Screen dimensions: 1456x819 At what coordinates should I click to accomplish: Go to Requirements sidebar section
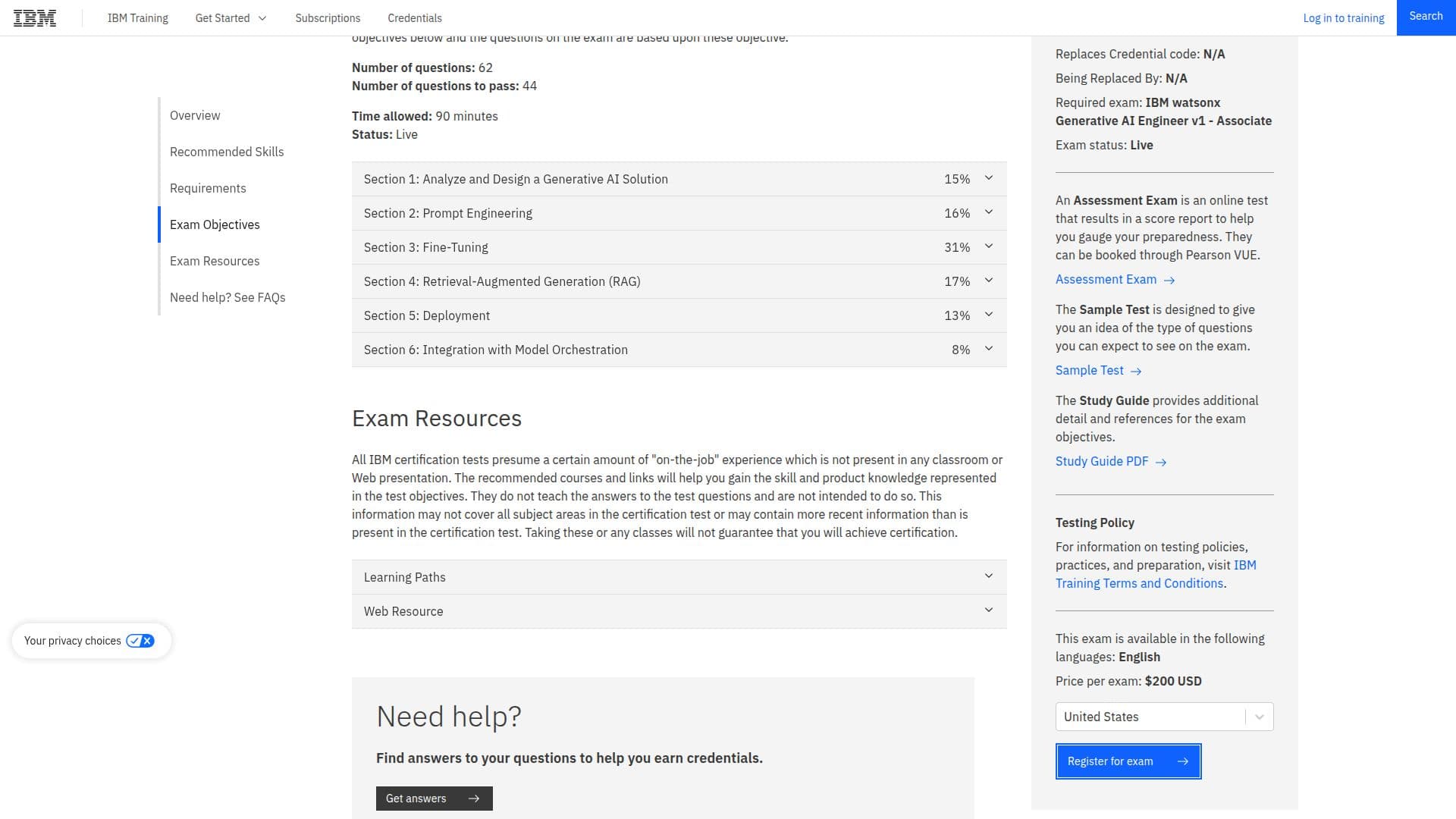click(208, 188)
